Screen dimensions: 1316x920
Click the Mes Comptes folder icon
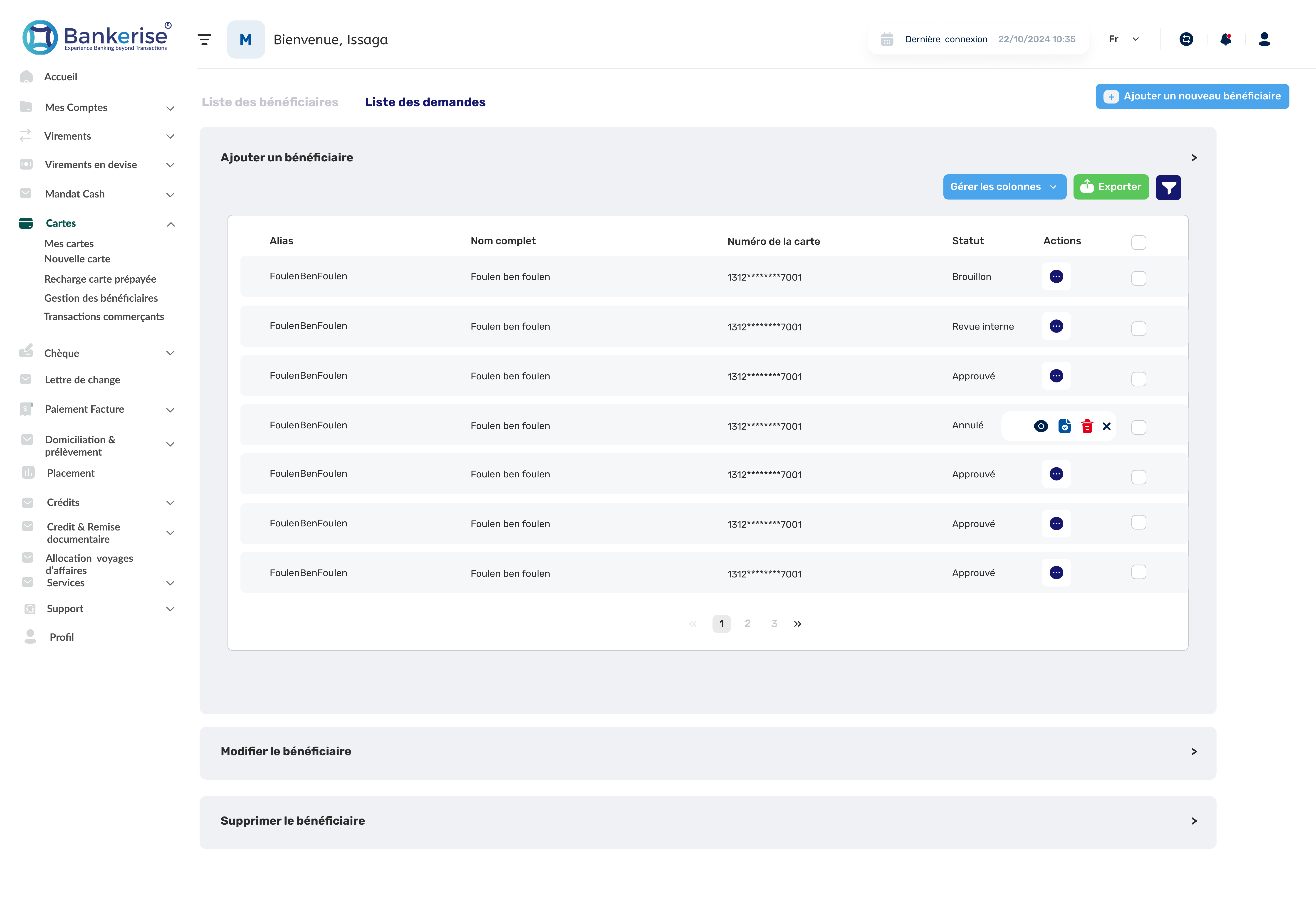(26, 106)
